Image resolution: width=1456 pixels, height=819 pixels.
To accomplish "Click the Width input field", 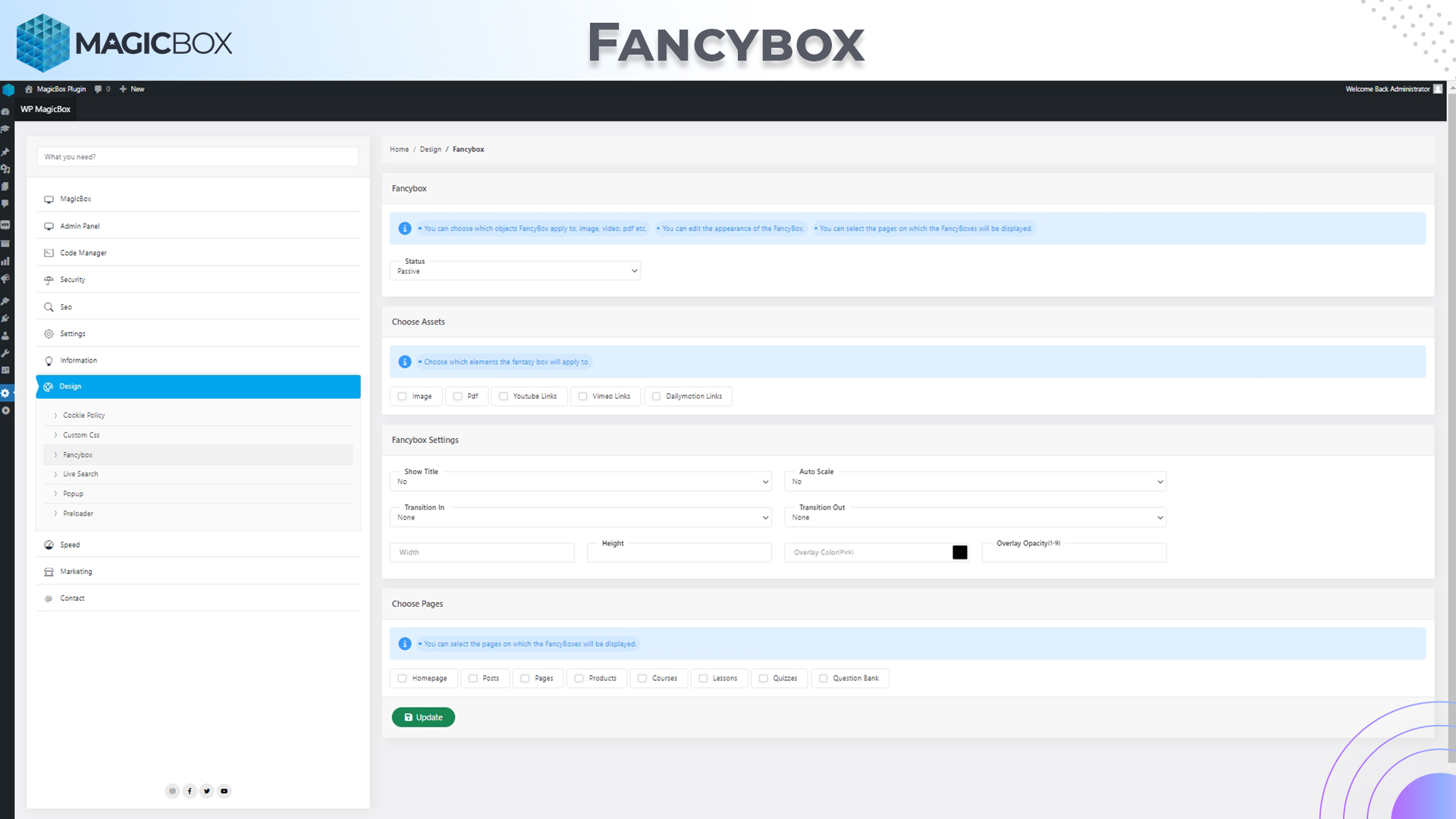I will (x=482, y=553).
